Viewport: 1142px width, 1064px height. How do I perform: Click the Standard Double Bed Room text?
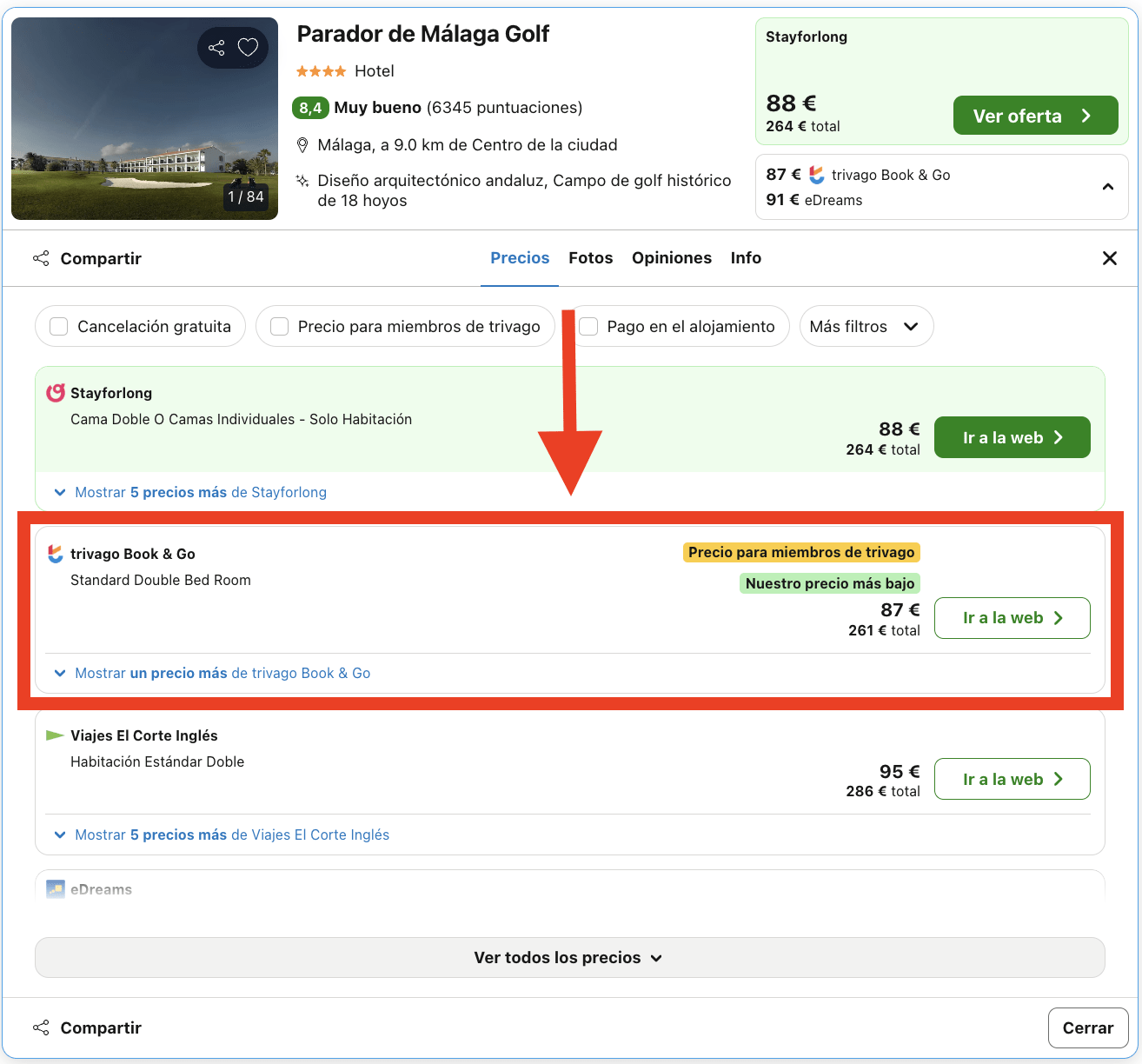[161, 580]
